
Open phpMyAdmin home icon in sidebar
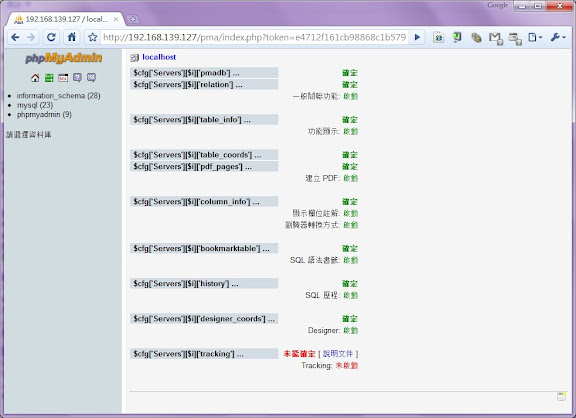click(x=35, y=78)
